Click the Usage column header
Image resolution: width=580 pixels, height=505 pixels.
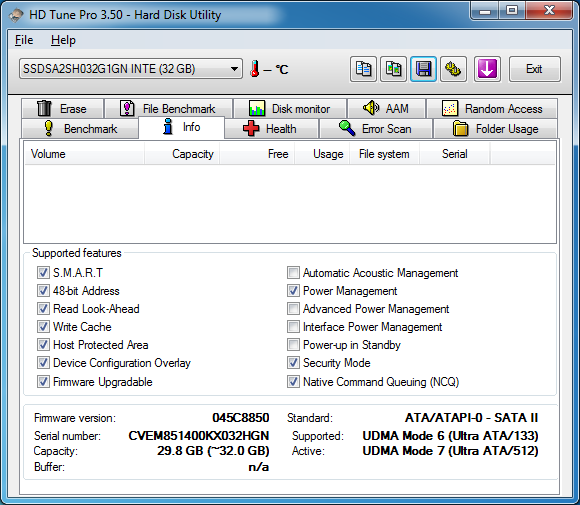pyautogui.click(x=322, y=154)
